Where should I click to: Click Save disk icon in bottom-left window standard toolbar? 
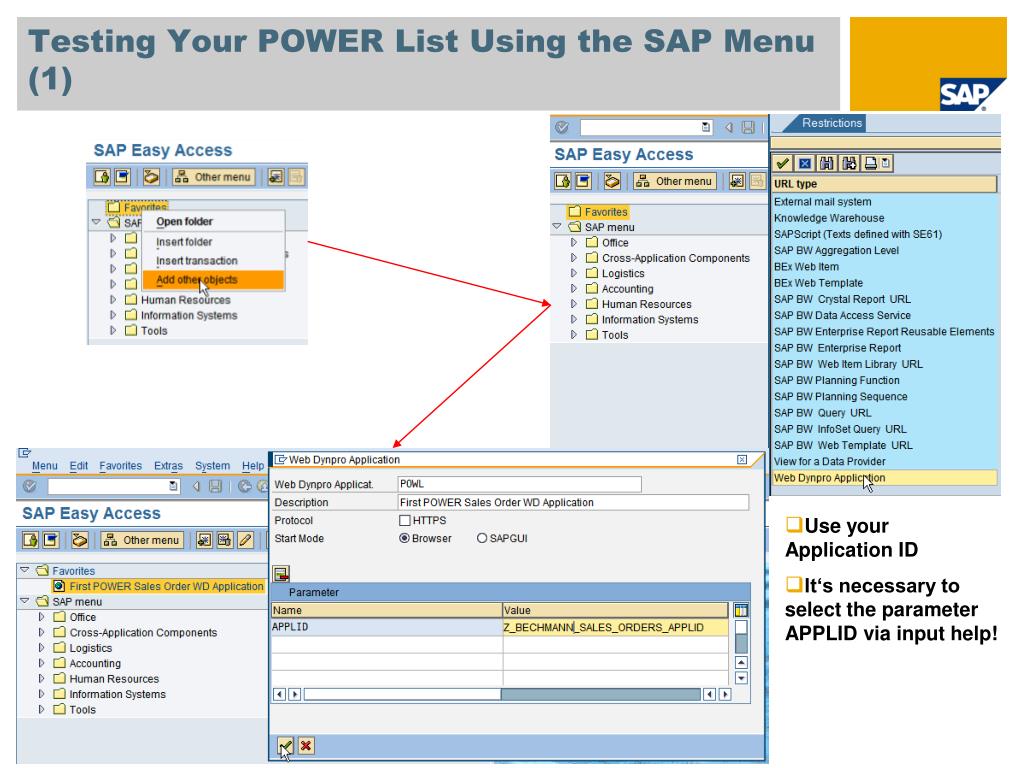[x=216, y=486]
